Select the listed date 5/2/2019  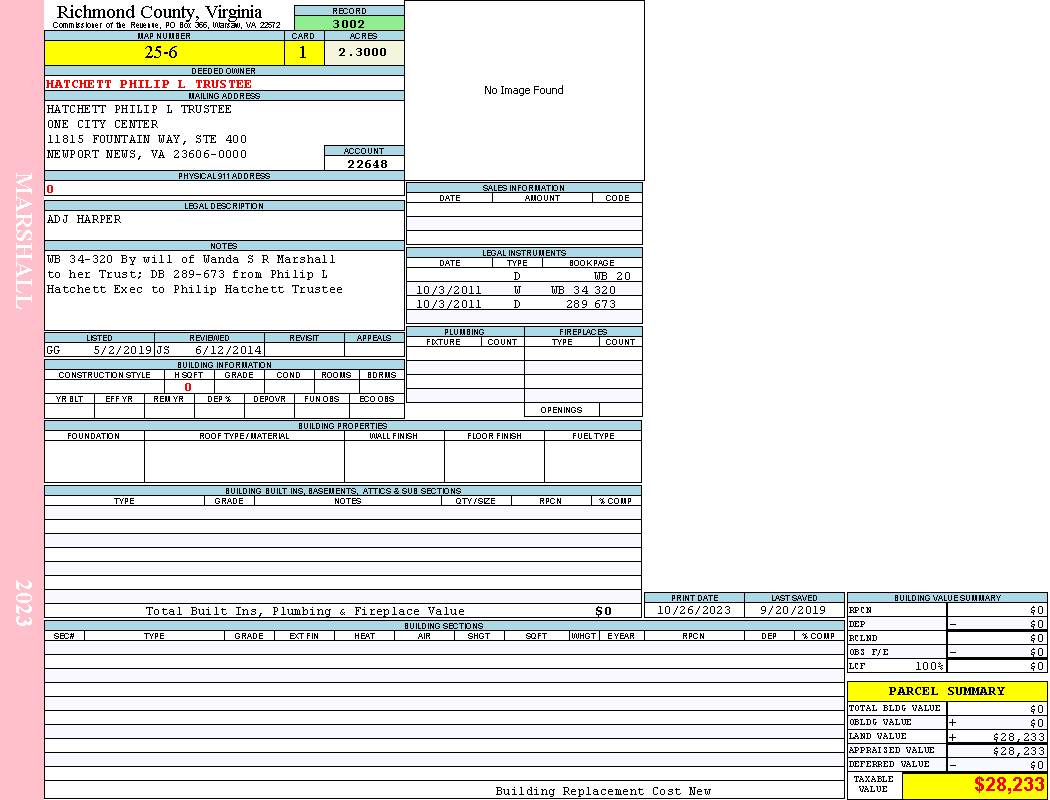tap(122, 351)
